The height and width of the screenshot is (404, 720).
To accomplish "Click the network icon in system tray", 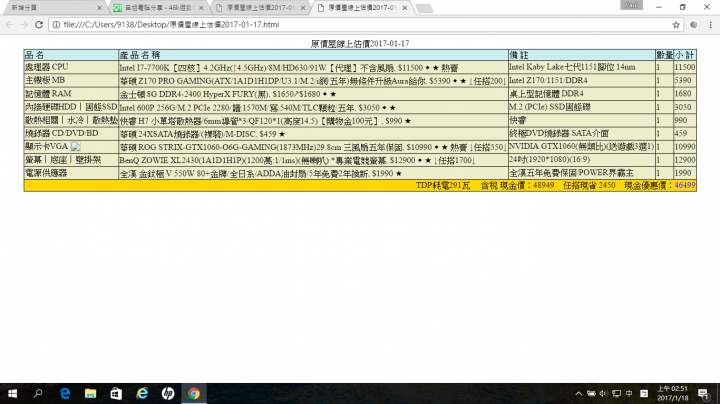I will pos(617,393).
